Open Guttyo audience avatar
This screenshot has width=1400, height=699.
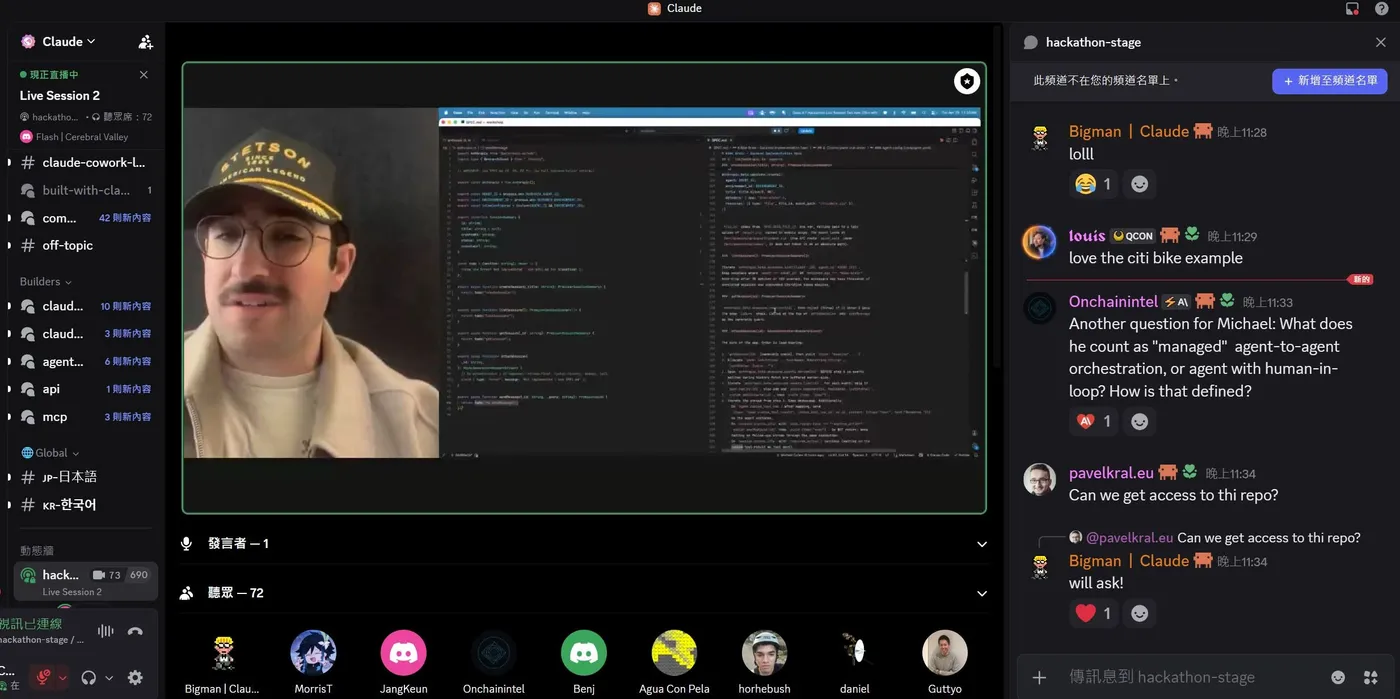click(945, 653)
